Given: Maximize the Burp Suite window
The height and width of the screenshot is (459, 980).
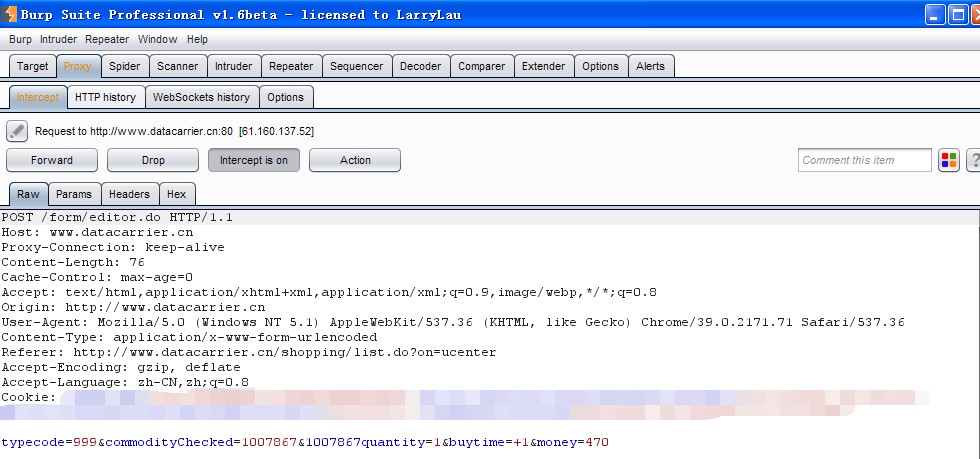Looking at the screenshot, I should click(x=957, y=14).
